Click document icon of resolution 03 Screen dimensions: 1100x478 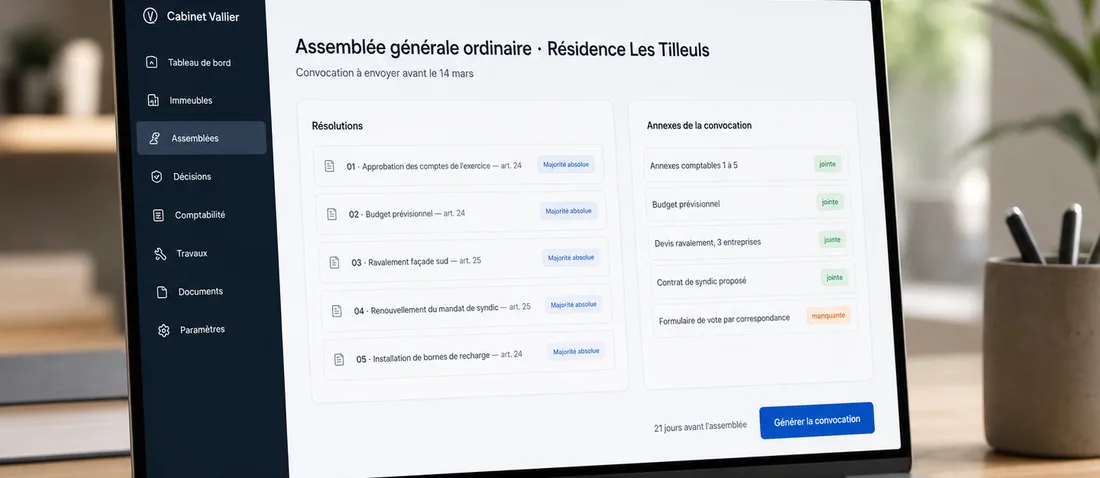click(335, 263)
